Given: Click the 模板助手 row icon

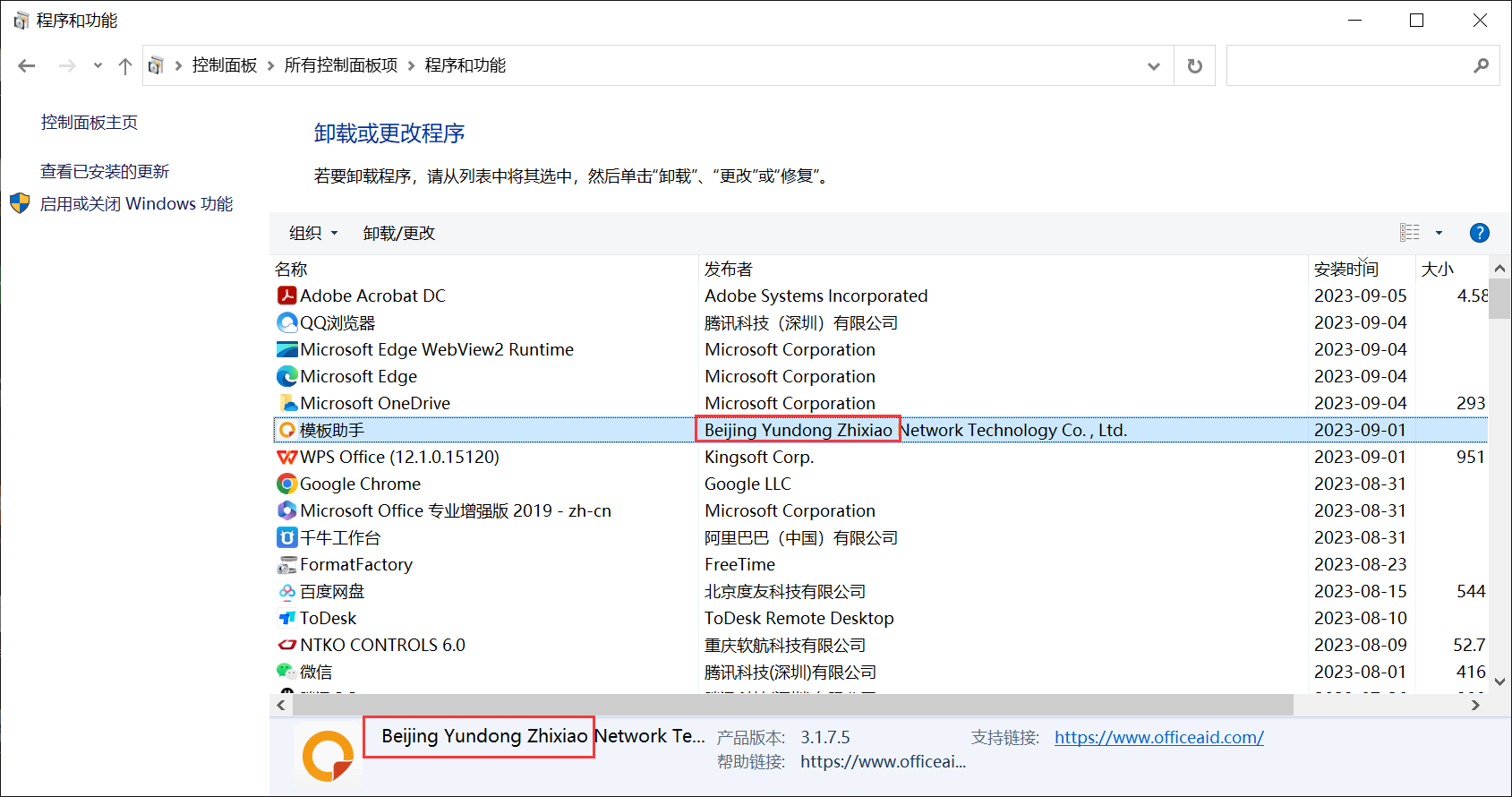Looking at the screenshot, I should (x=286, y=430).
